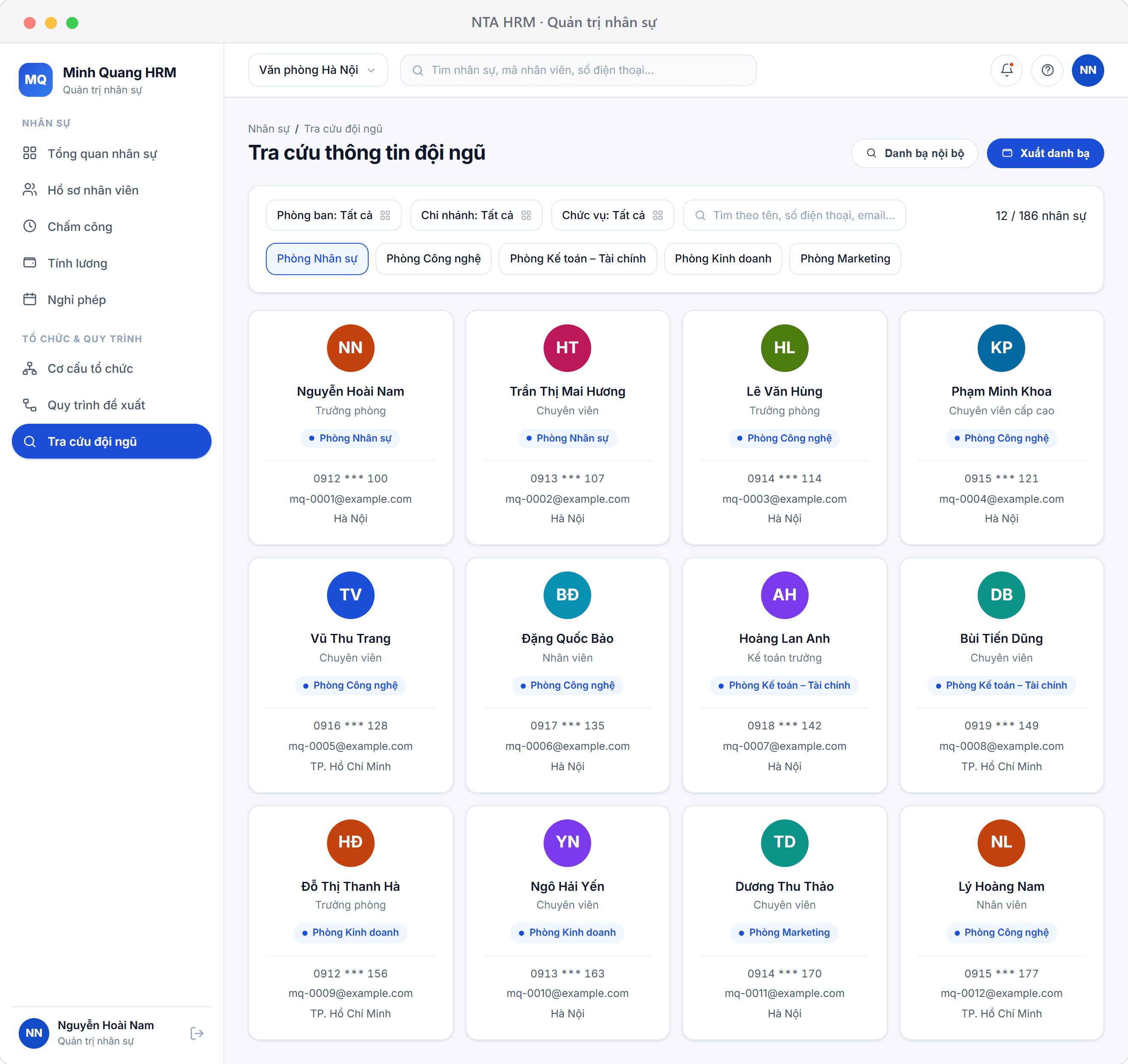Click the Nghỉ phép calendar icon
Viewport: 1128px width, 1064px height.
[29, 299]
